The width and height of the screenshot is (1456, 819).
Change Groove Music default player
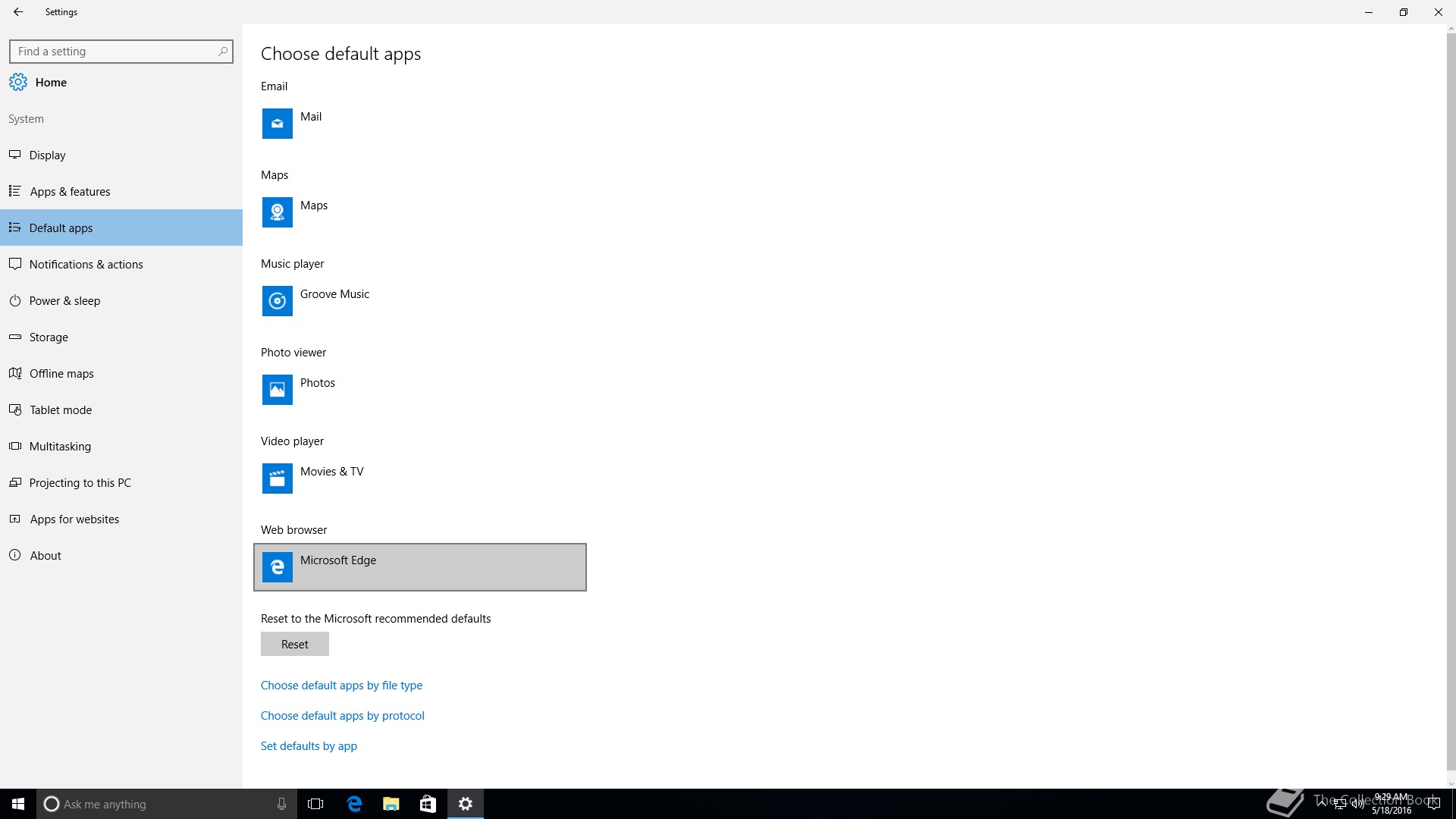[420, 301]
